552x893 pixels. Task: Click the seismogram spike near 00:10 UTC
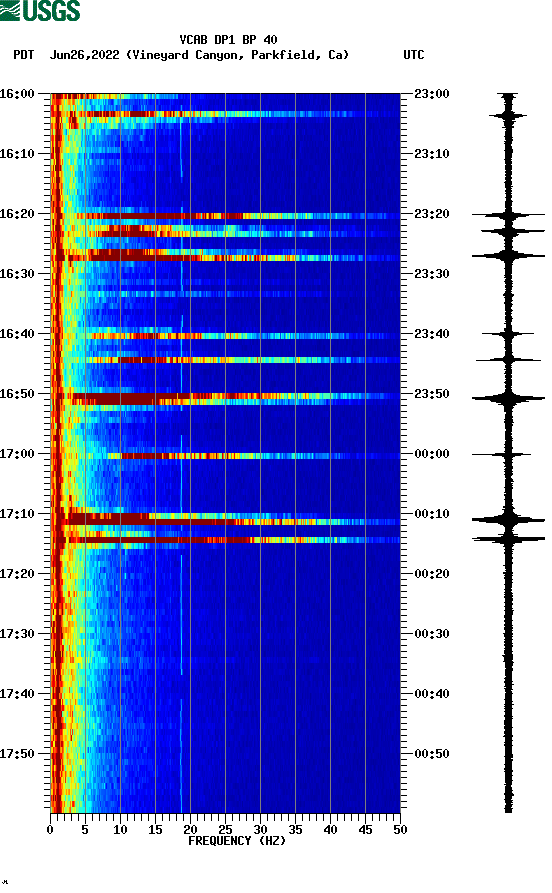(508, 519)
